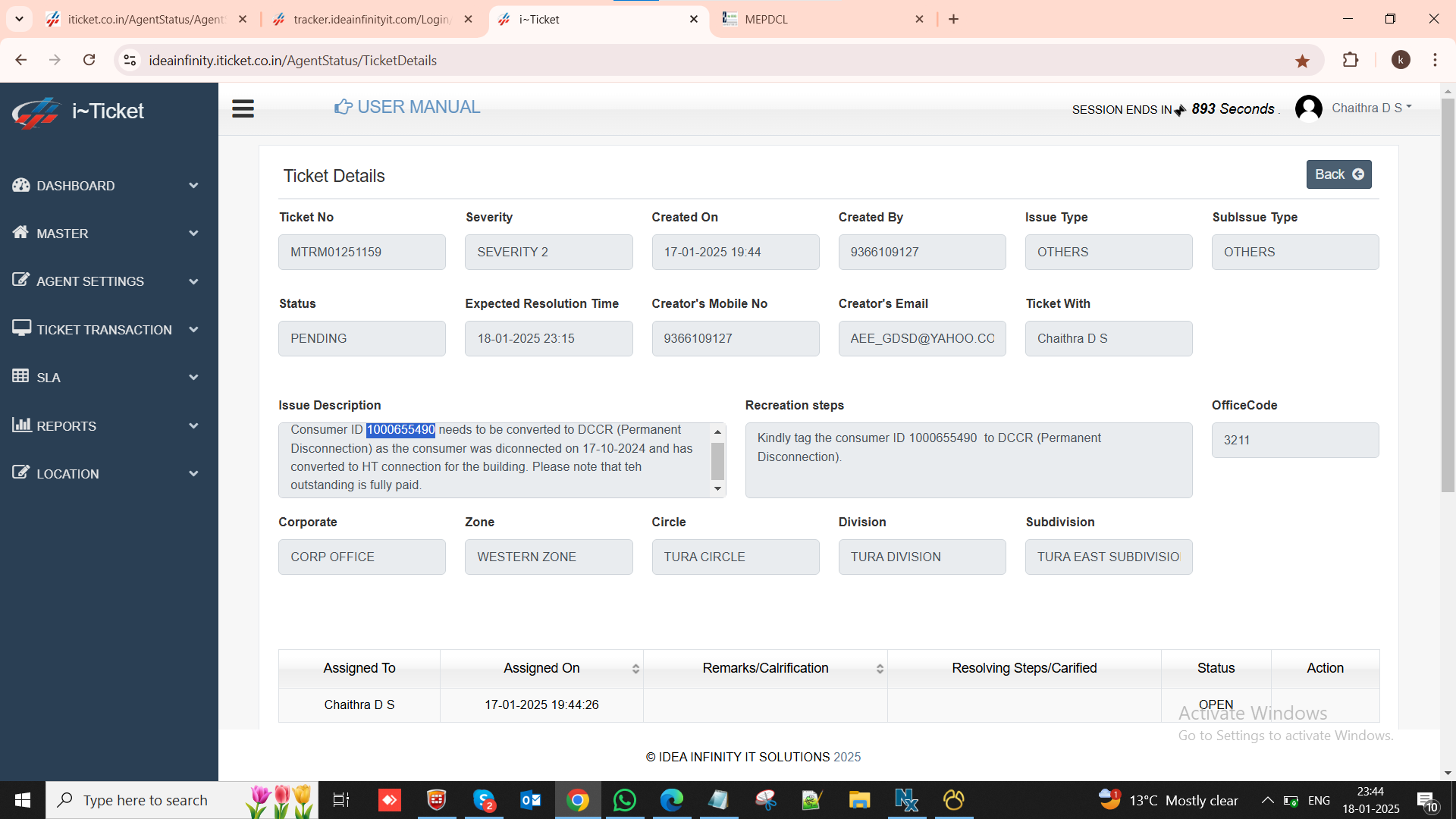Click the Dashboard gauge icon
1456x819 pixels.
[21, 185]
